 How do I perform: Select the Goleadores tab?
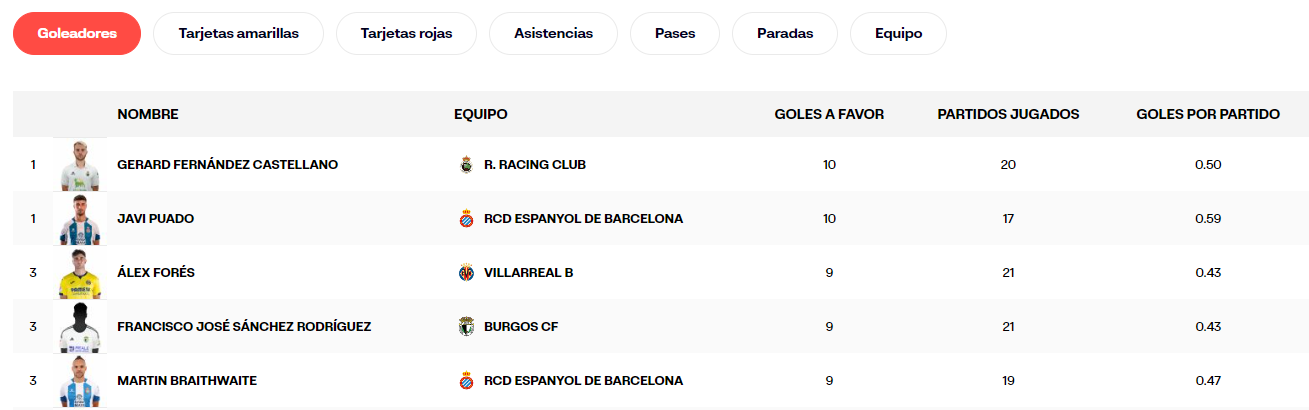[x=77, y=34]
